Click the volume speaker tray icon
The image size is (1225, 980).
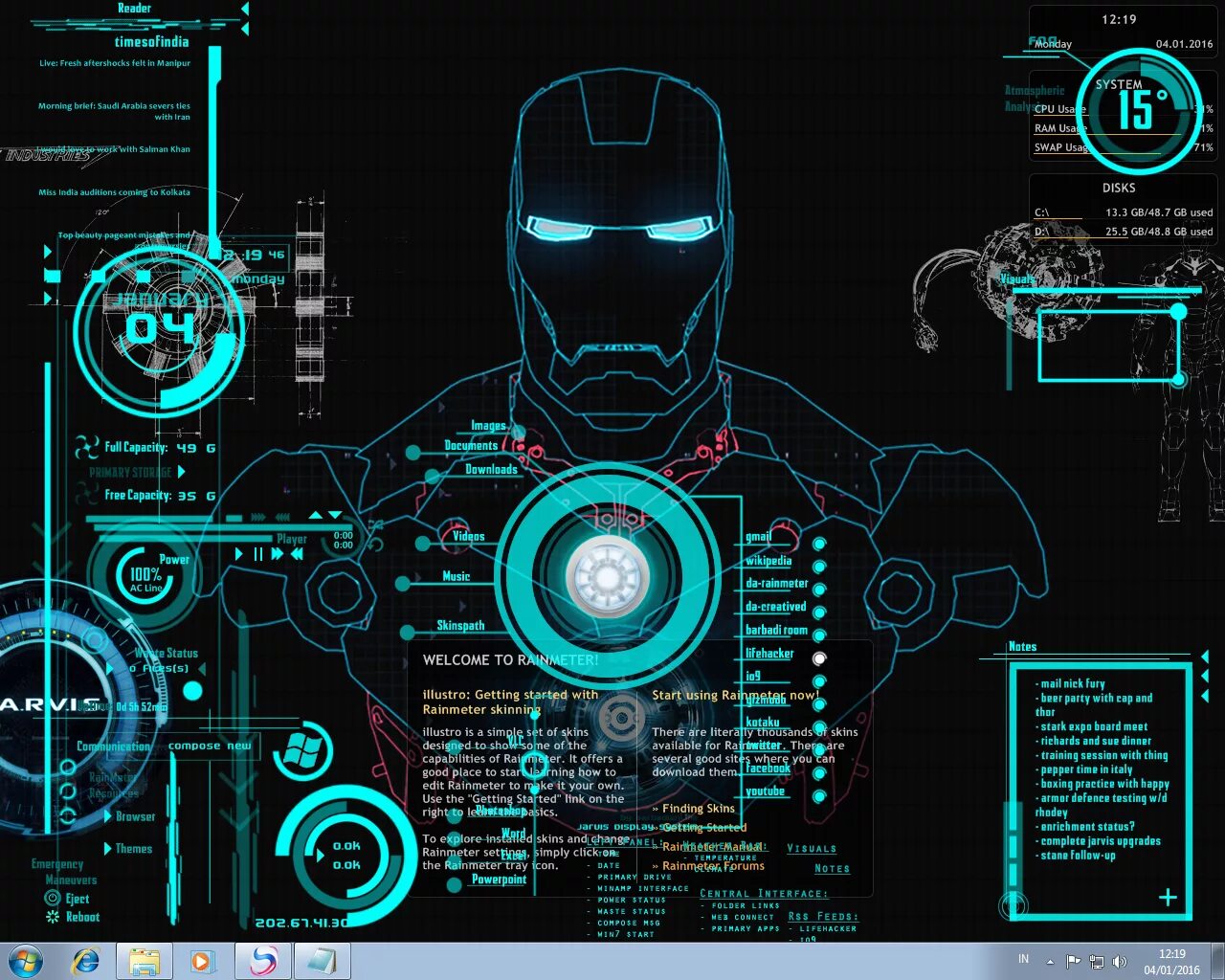pyautogui.click(x=1119, y=961)
